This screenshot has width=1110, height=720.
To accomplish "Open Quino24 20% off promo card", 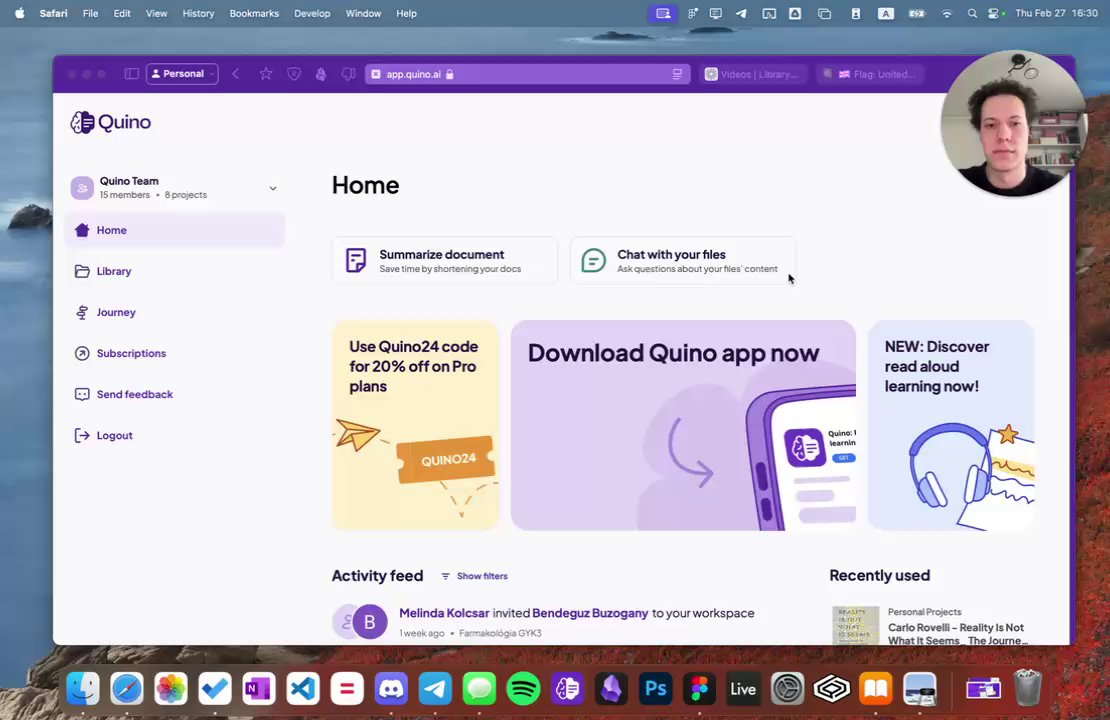I will pos(416,425).
